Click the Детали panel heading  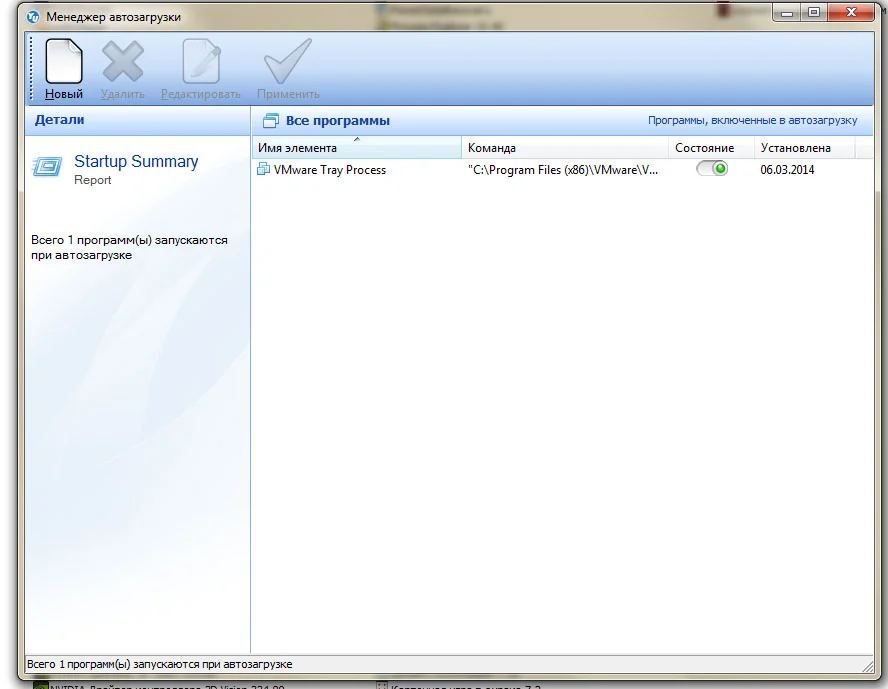tap(59, 120)
